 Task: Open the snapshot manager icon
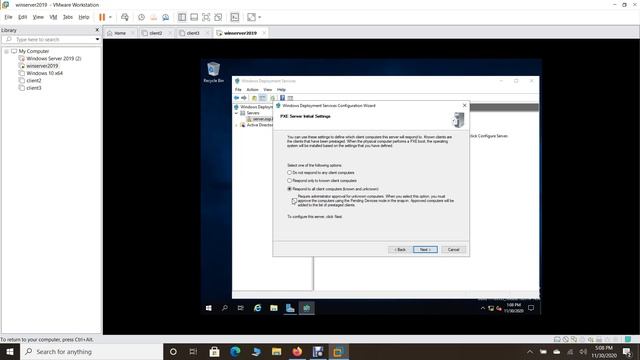pyautogui.click(x=166, y=17)
